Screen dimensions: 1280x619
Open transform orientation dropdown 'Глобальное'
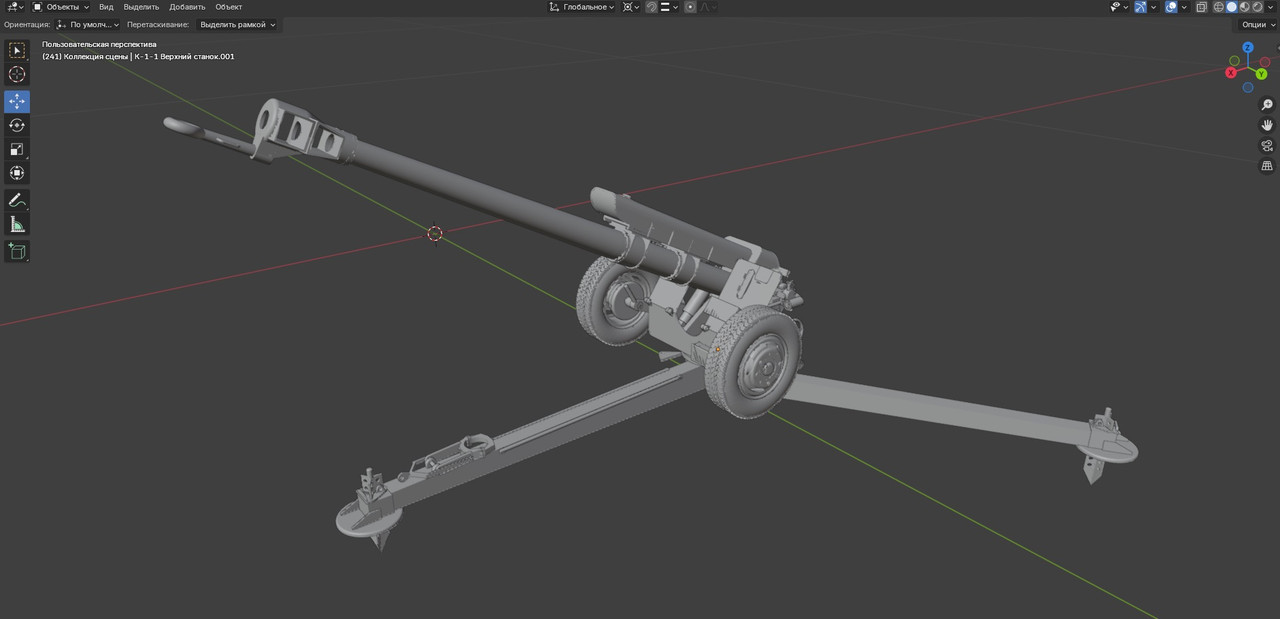tap(582, 7)
